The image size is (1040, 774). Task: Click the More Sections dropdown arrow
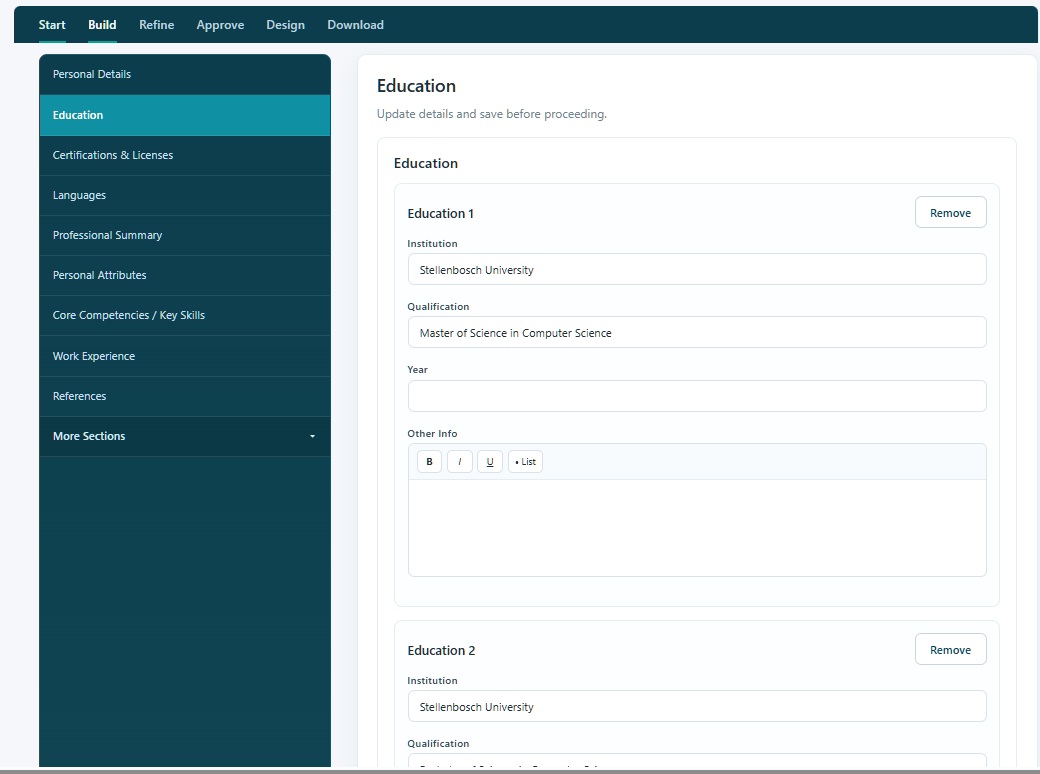(x=312, y=436)
